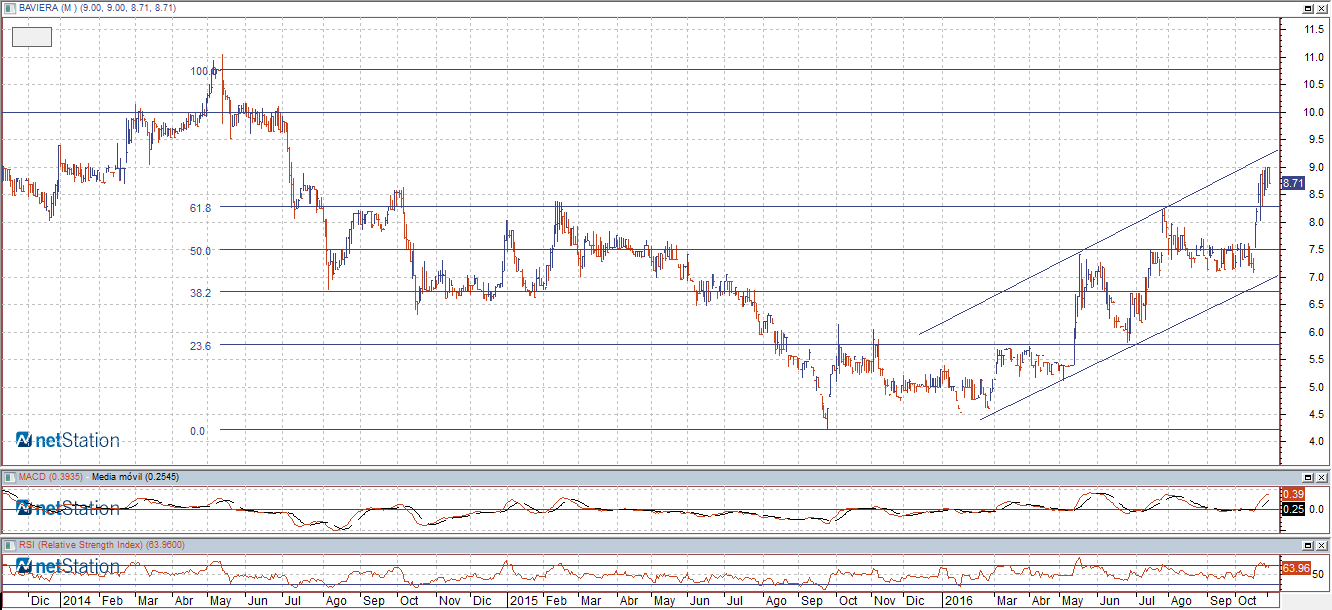Close the BAVIERA price chart panel
Screen dimensions: 1332x610
coord(1321,7)
